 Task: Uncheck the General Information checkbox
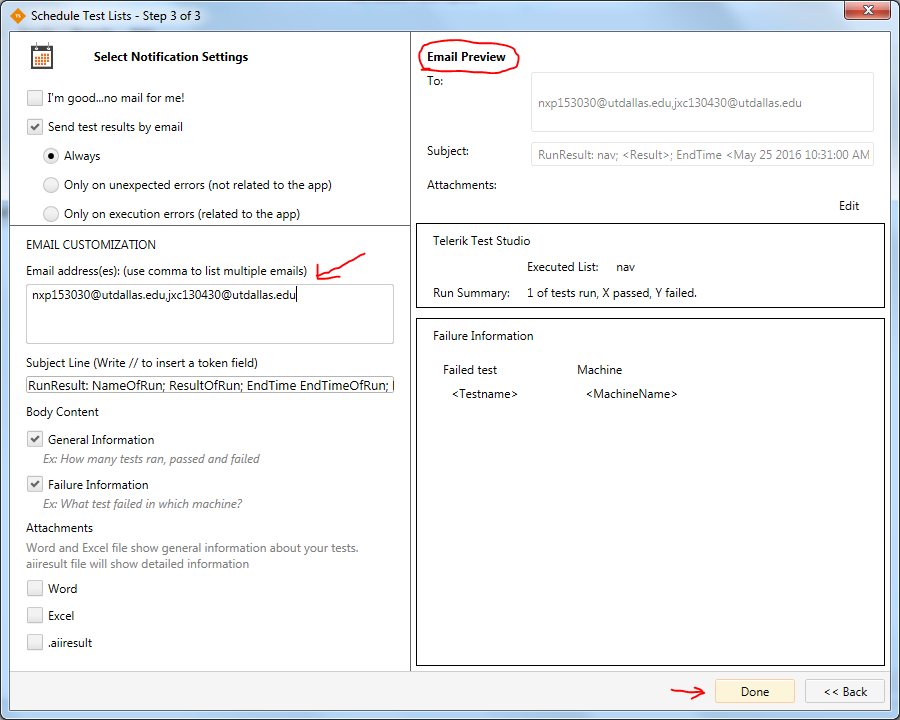point(36,440)
